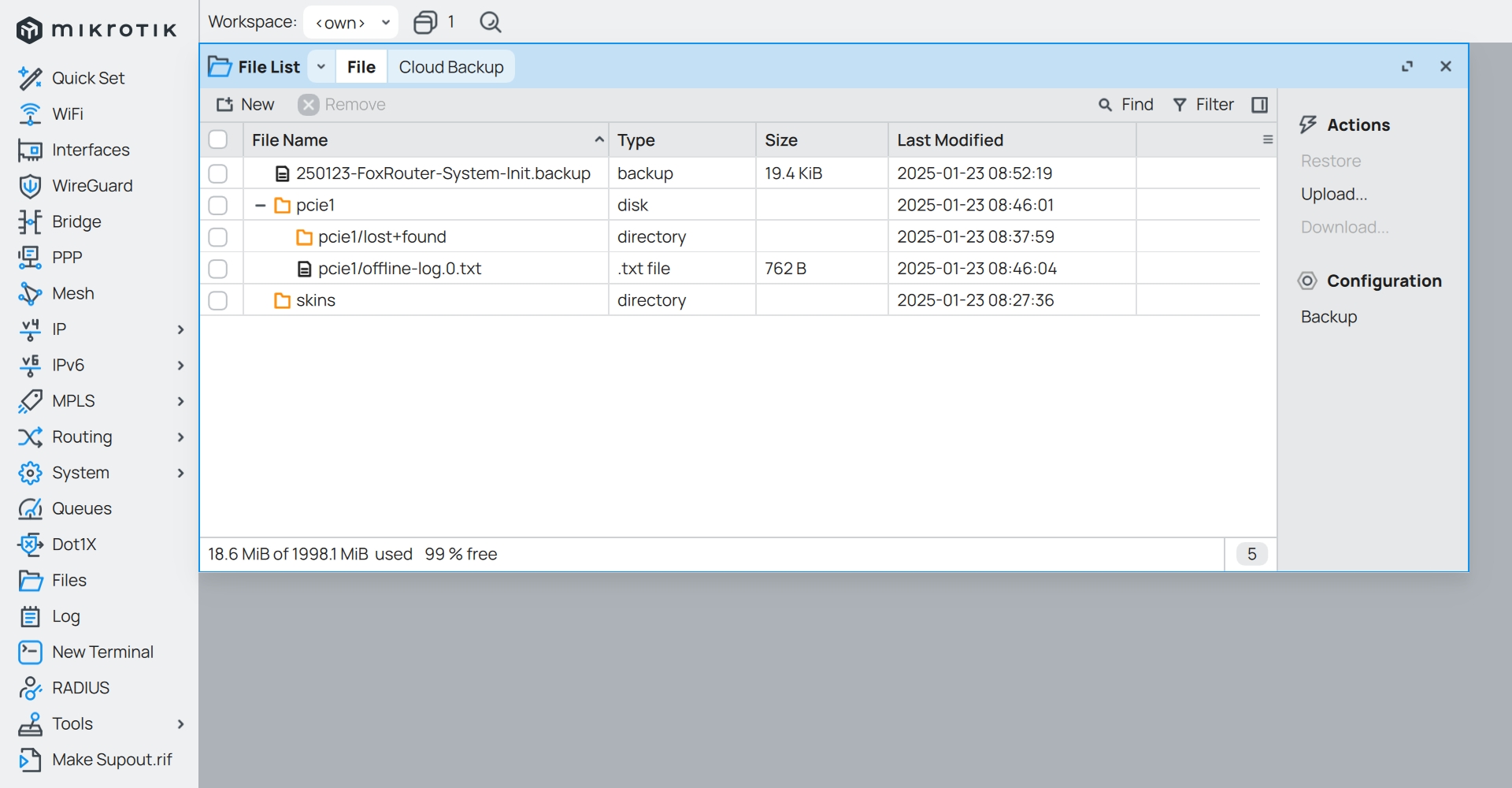Image resolution: width=1512 pixels, height=788 pixels.
Task: Click the New file toolbar icon
Action: pyautogui.click(x=225, y=105)
